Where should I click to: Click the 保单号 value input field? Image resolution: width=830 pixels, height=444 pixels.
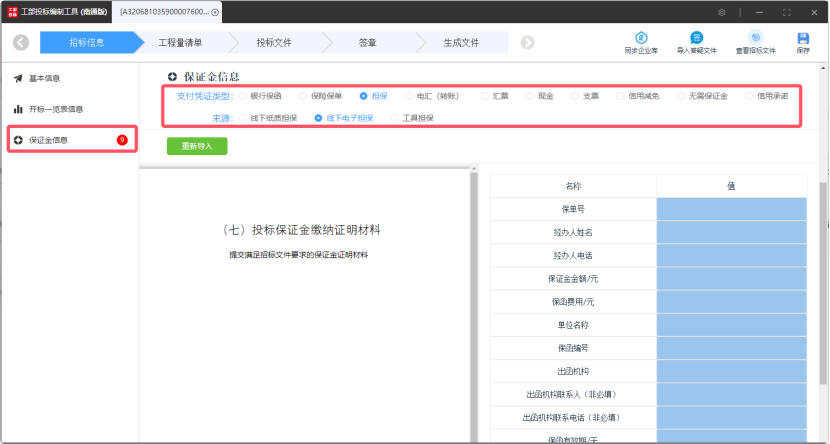click(732, 208)
